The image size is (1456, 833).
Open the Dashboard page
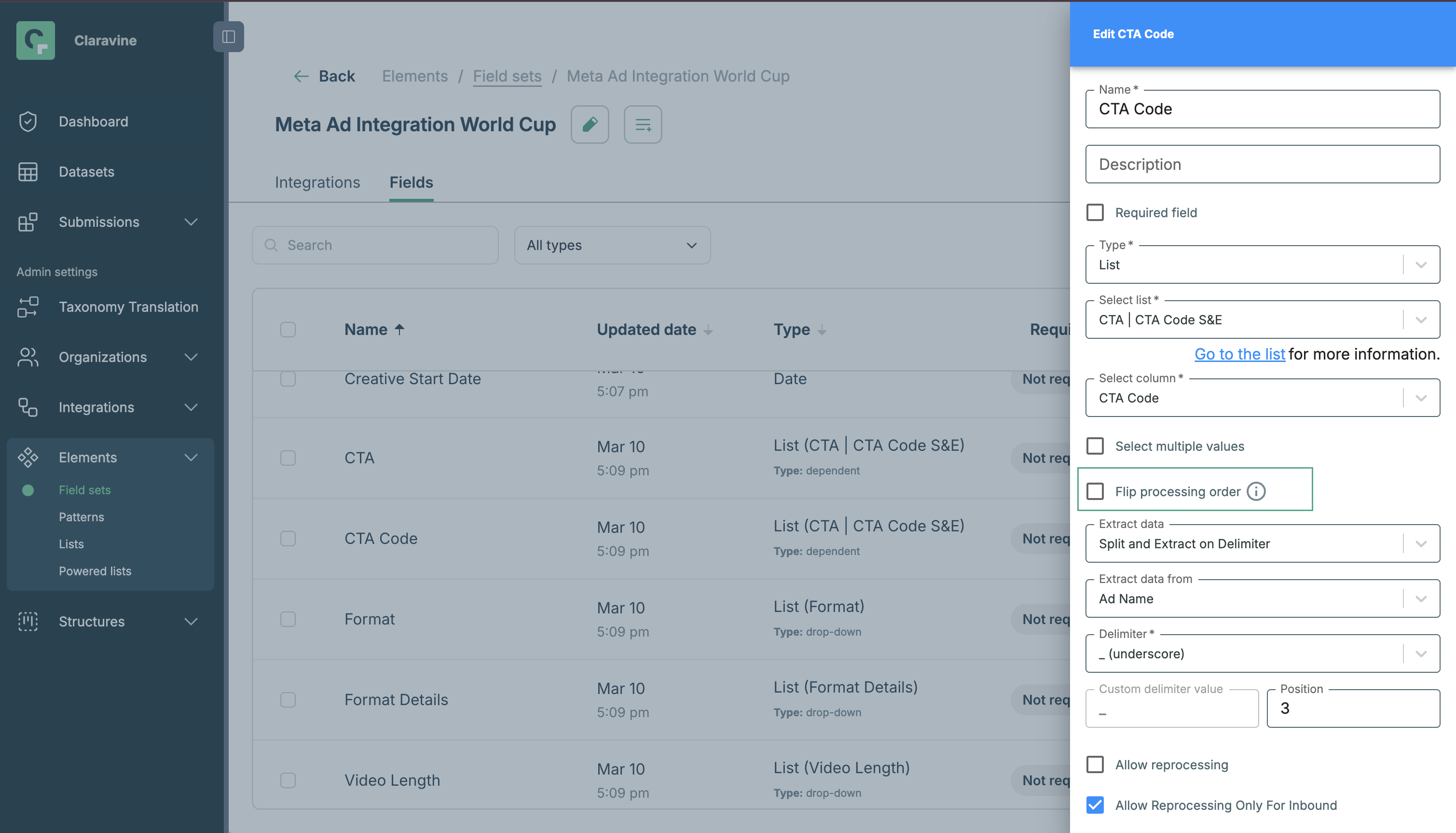click(x=93, y=121)
